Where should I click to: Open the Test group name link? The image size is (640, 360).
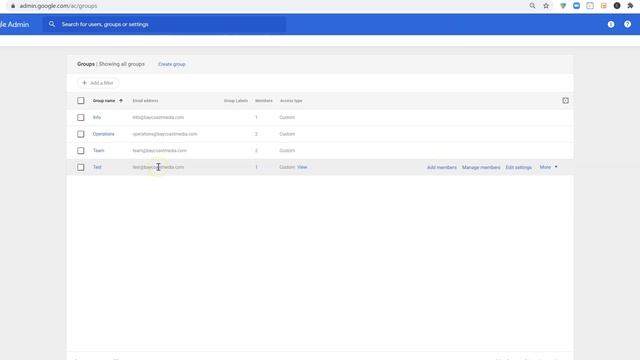pyautogui.click(x=97, y=167)
